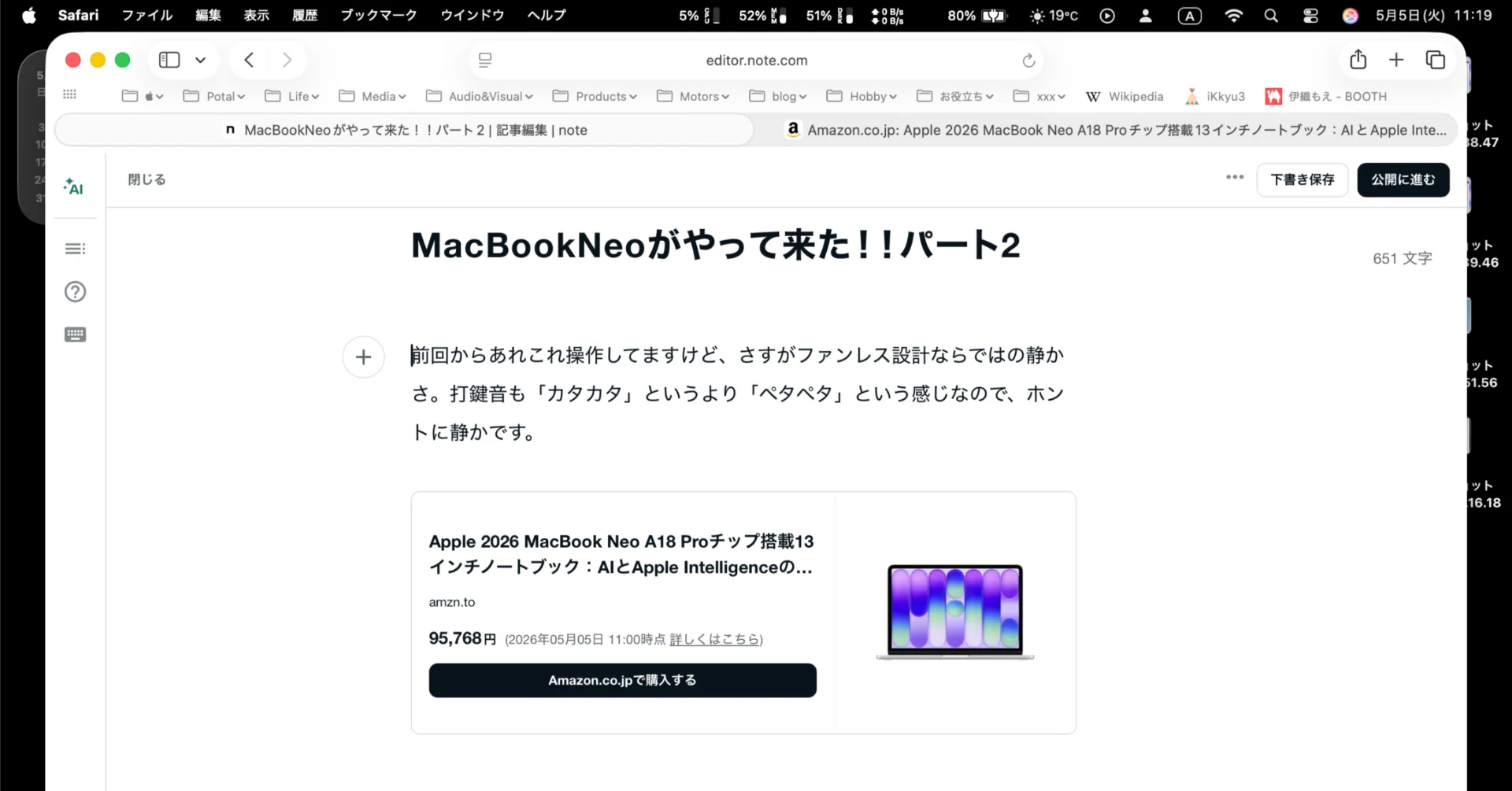Open the 表示 menu
The height and width of the screenshot is (791, 1512).
(257, 15)
